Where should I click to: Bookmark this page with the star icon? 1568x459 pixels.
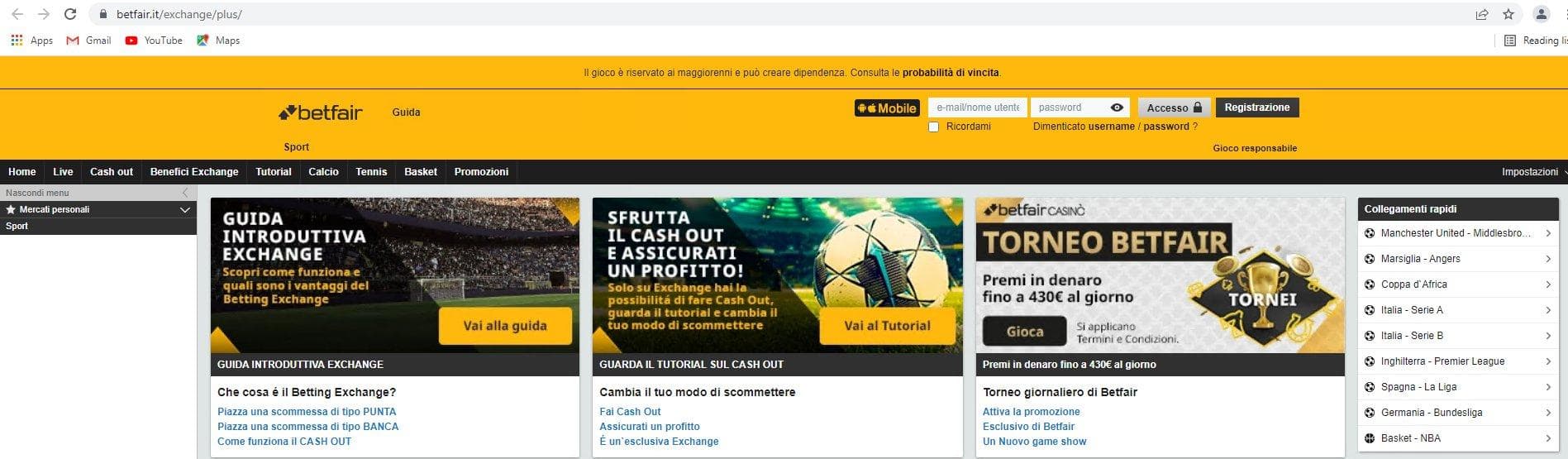1508,14
